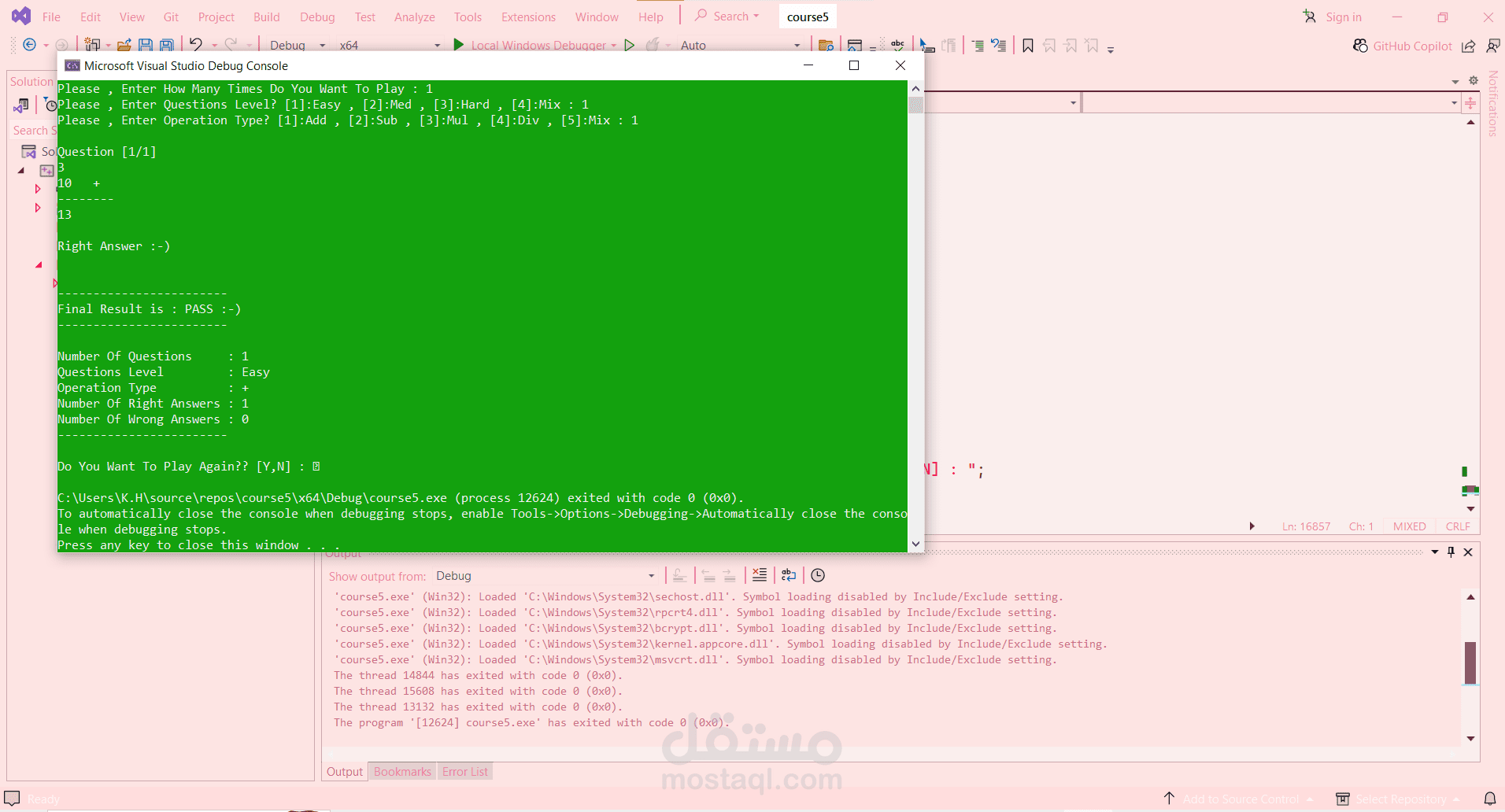The height and width of the screenshot is (812, 1505).
Task: Click the Save icon in toolbar
Action: pos(146,45)
